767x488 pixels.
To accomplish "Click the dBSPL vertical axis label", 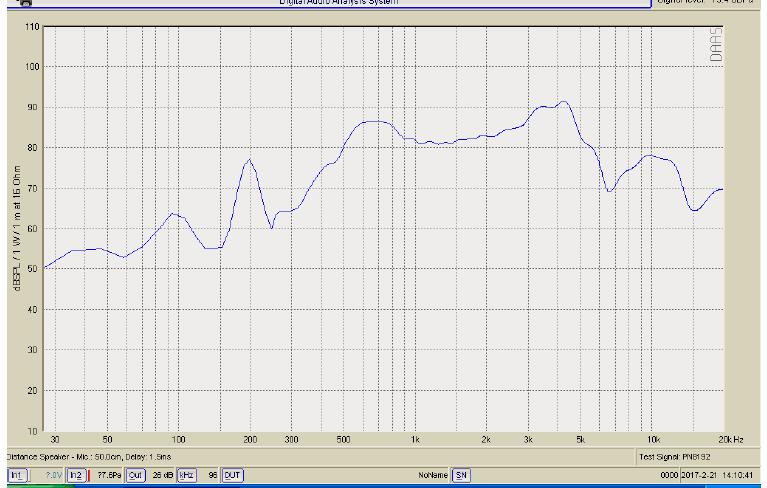I will point(17,229).
